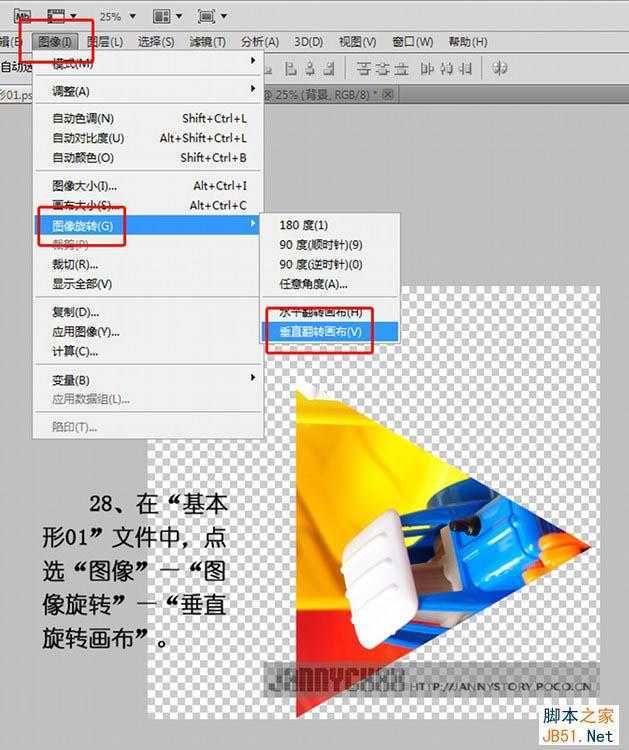This screenshot has height=750, width=629.
Task: Close the 25% (背景, RGB/8) document tab
Action: click(388, 94)
